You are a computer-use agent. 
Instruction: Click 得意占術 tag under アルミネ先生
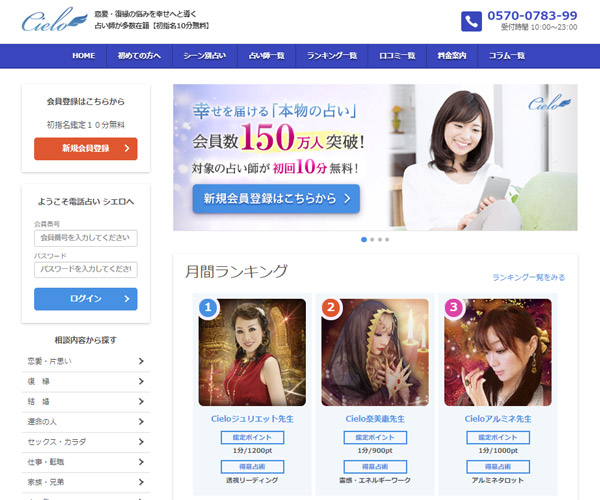coord(498,467)
